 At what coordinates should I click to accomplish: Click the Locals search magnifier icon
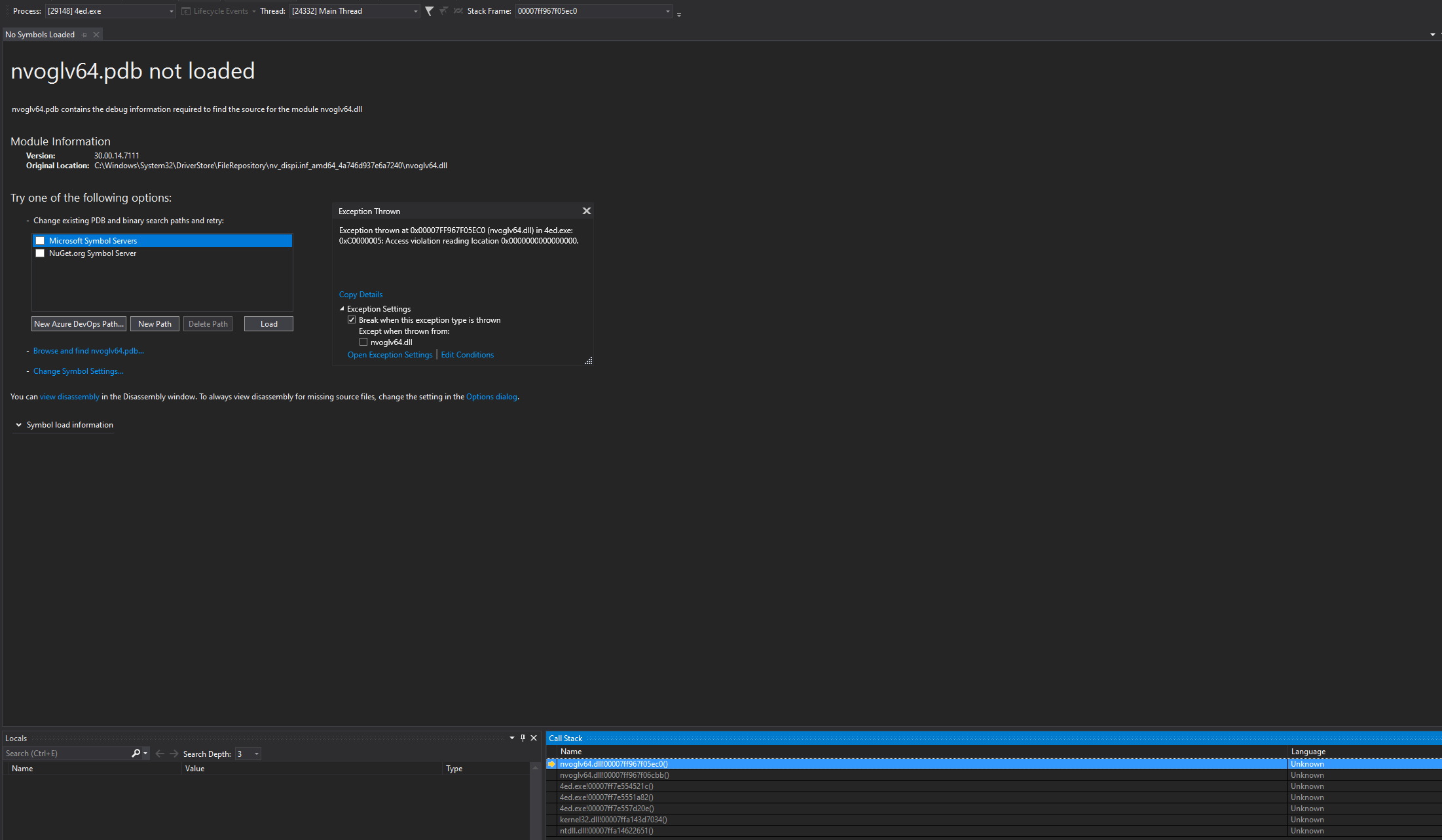point(136,754)
